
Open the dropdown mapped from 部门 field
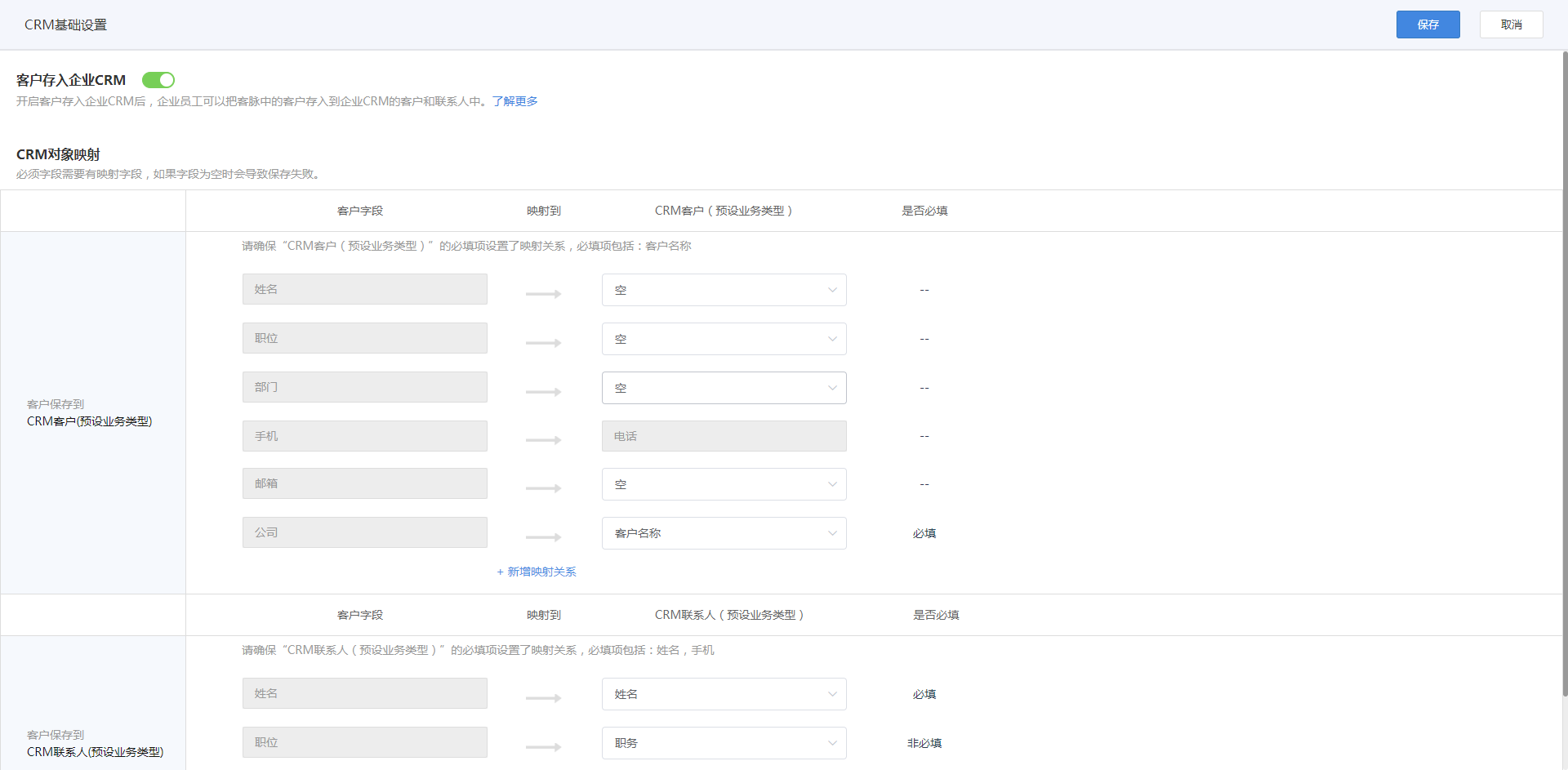coord(724,388)
